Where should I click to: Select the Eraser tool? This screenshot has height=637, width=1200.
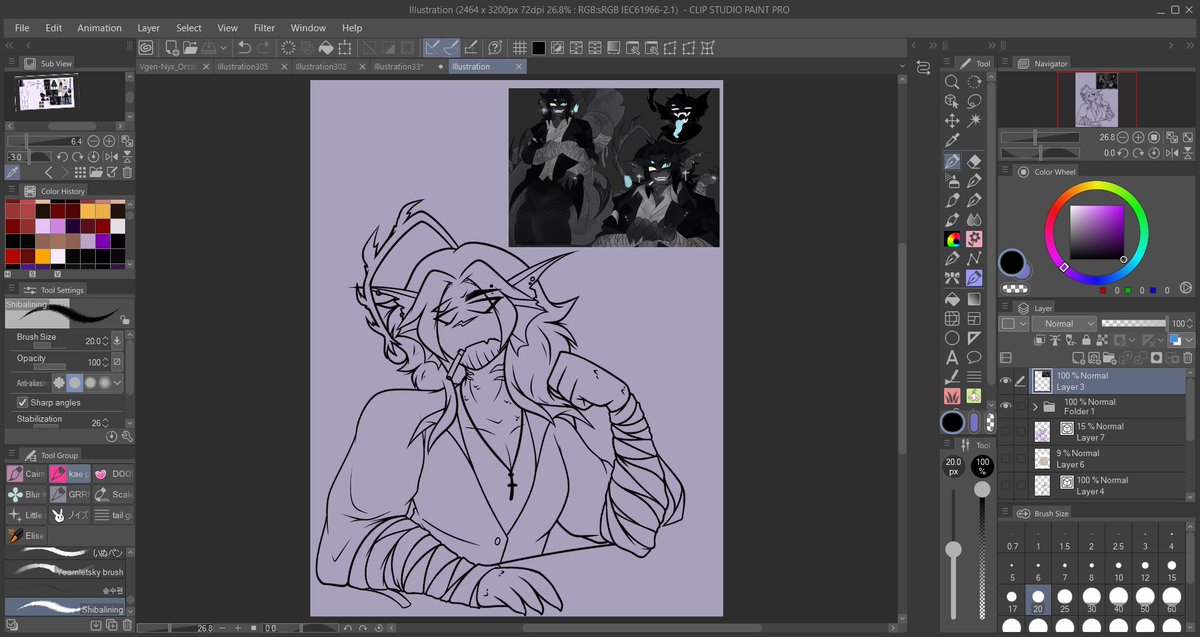974,160
